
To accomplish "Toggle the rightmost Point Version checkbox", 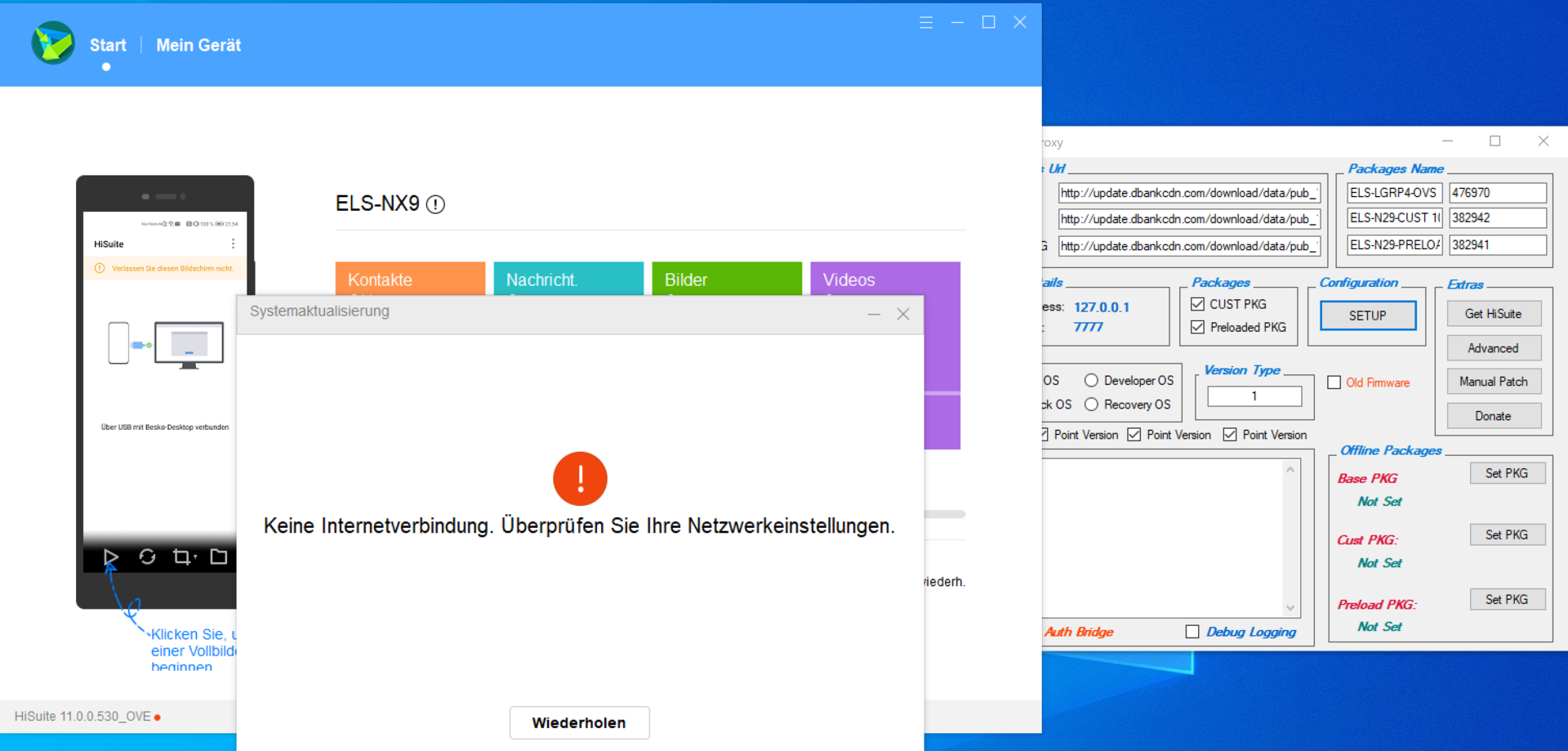I will coord(1230,435).
